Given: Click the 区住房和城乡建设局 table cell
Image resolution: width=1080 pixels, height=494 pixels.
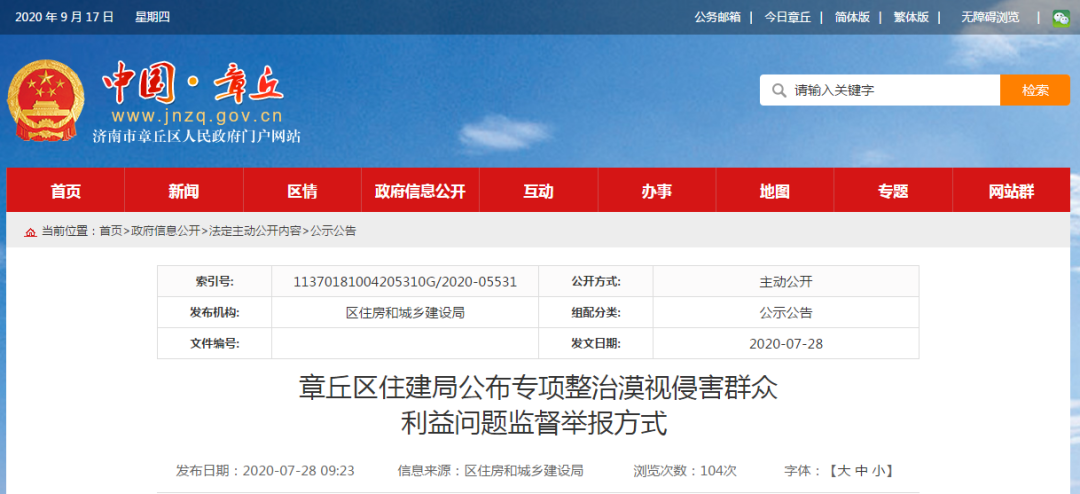Looking at the screenshot, I should click(405, 313).
